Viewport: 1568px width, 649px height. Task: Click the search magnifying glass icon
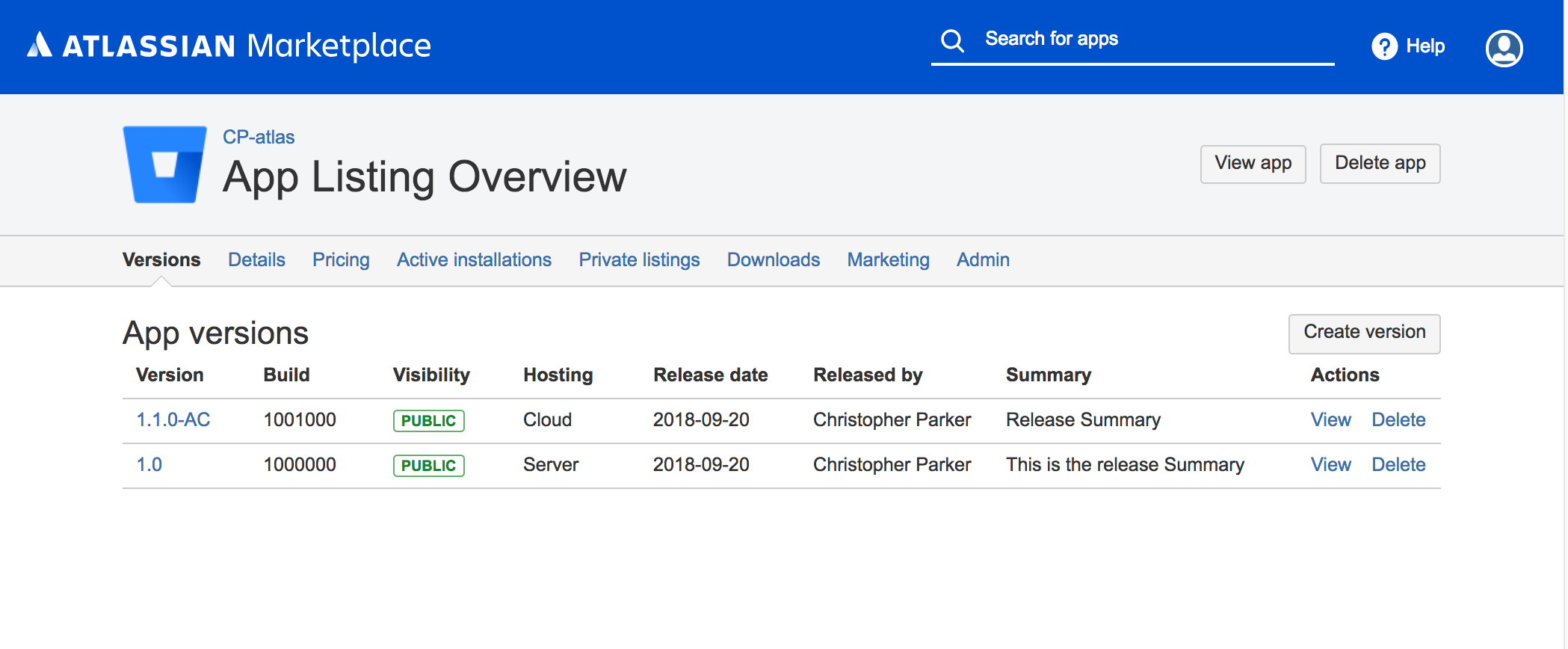coord(952,40)
